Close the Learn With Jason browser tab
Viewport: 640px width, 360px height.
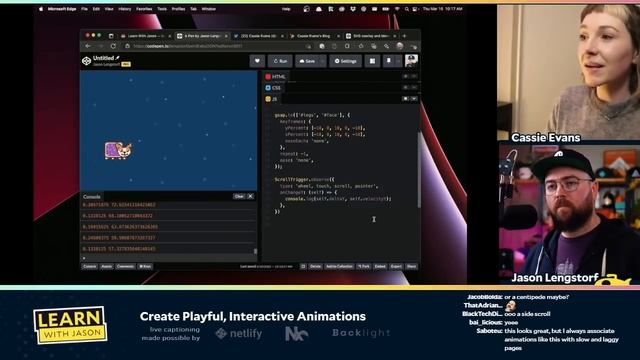170,36
